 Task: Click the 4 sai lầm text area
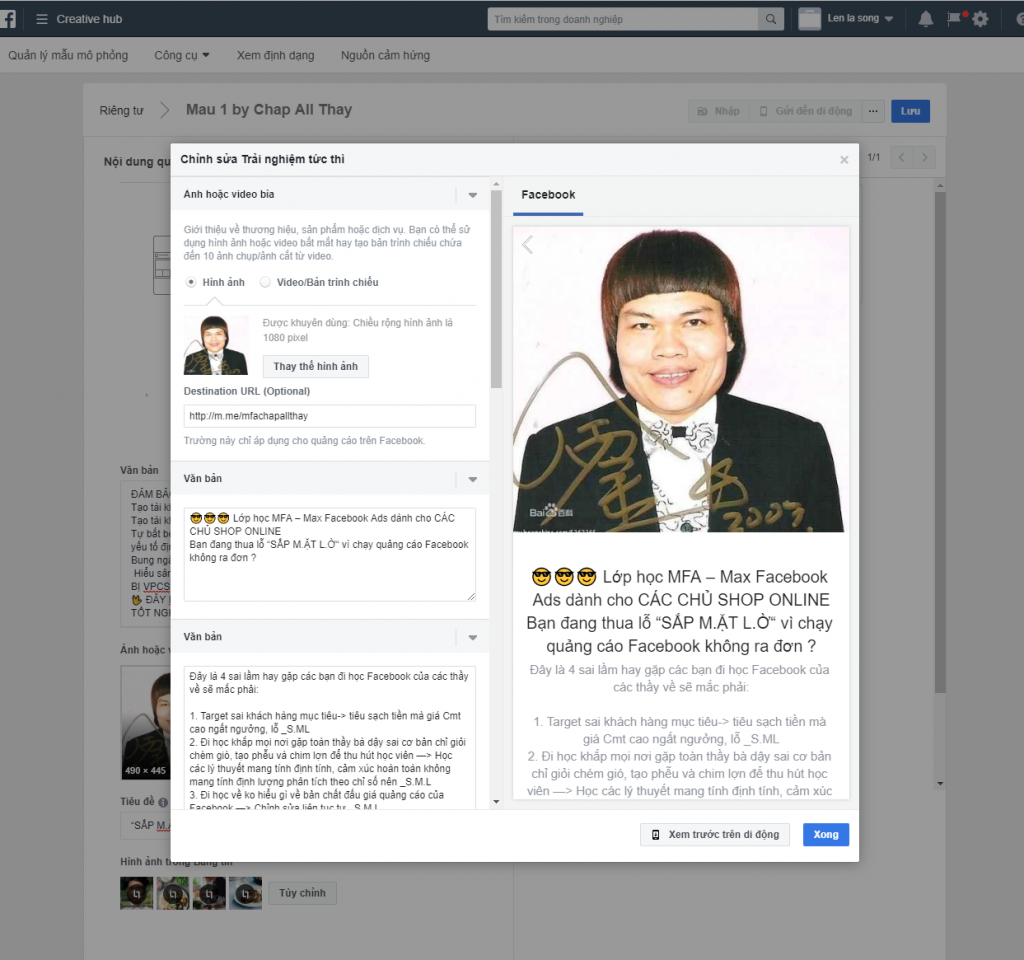point(330,737)
